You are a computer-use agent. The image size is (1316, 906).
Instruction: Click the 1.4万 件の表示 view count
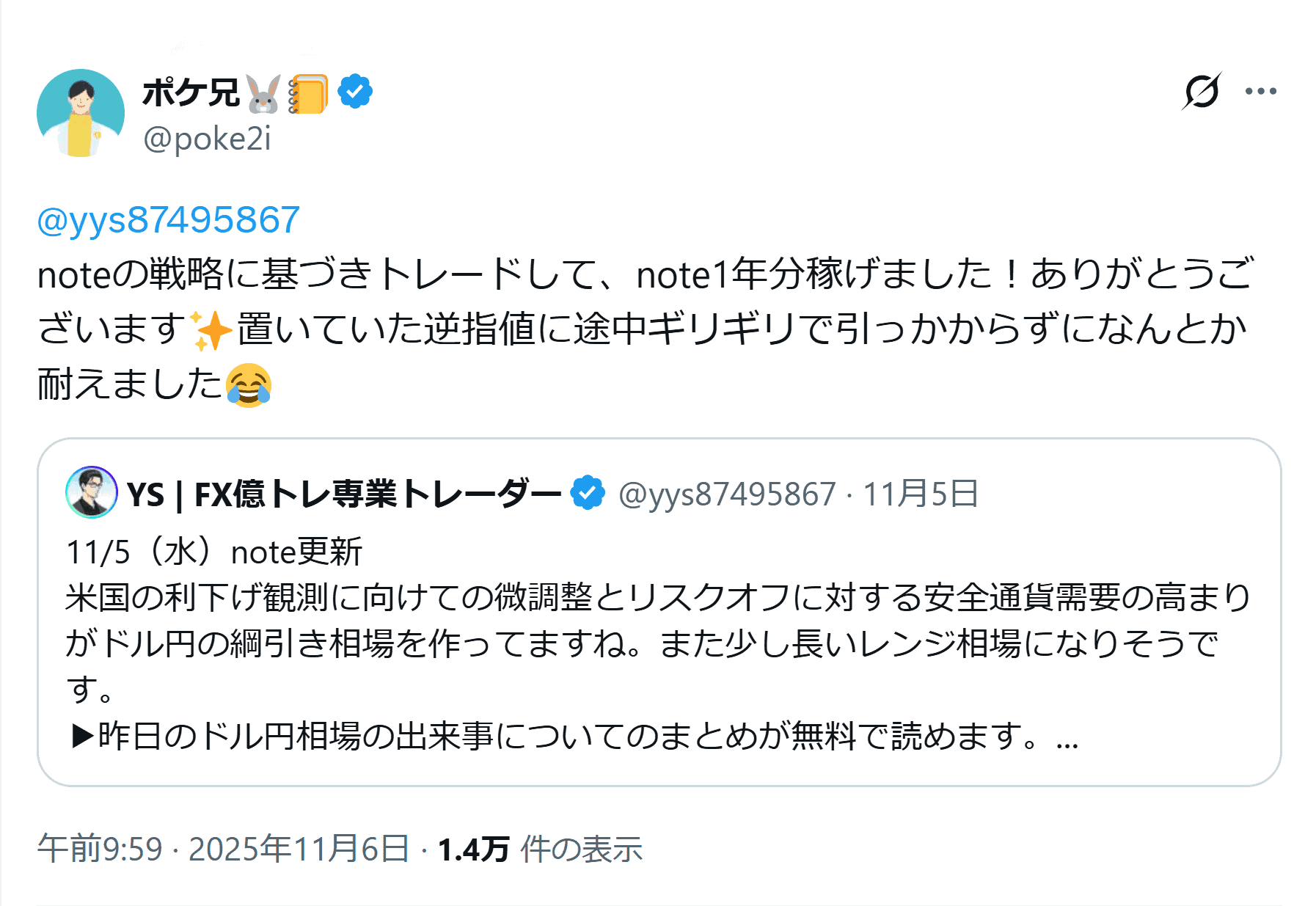[540, 850]
